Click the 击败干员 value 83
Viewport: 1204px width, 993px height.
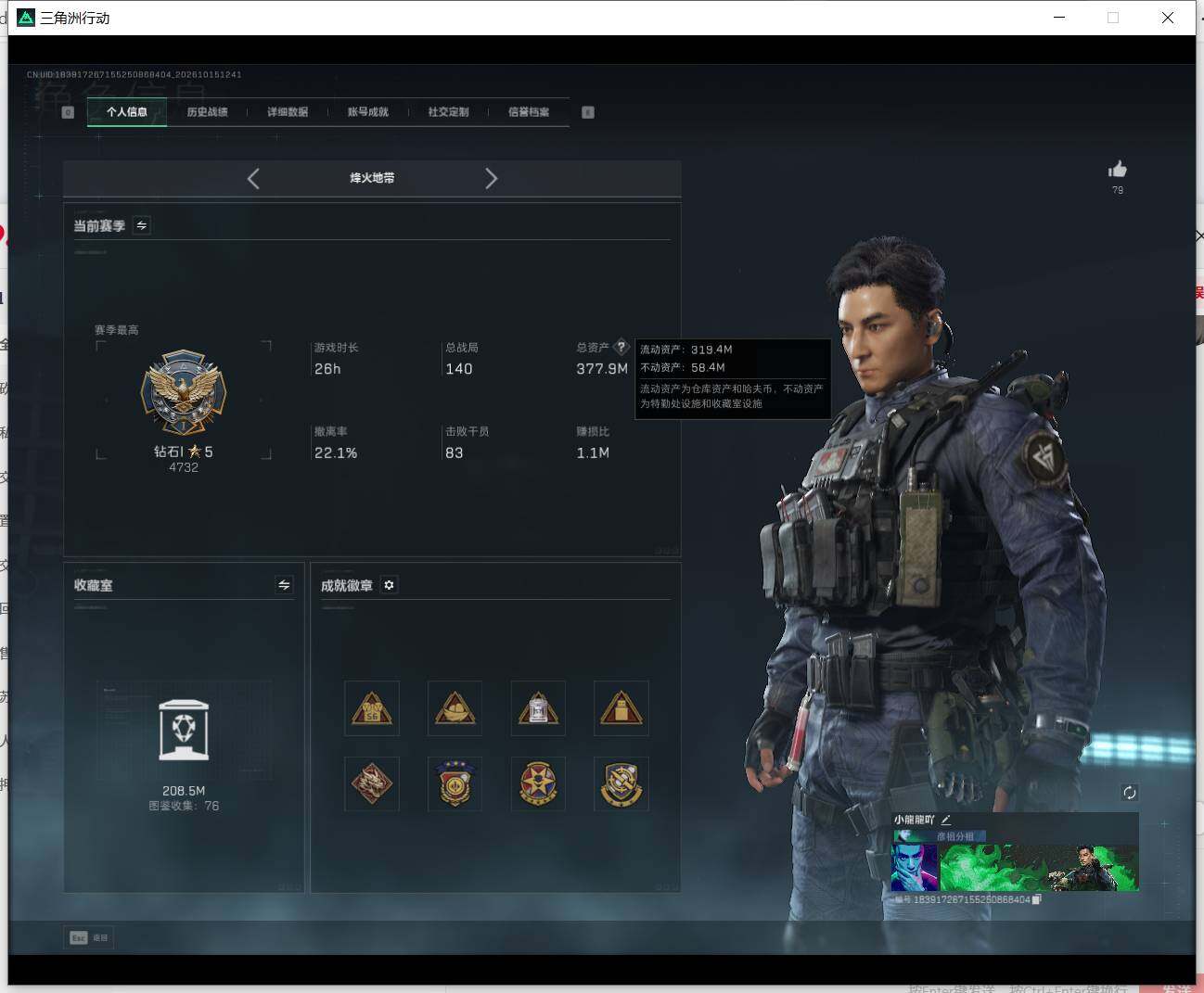click(455, 453)
